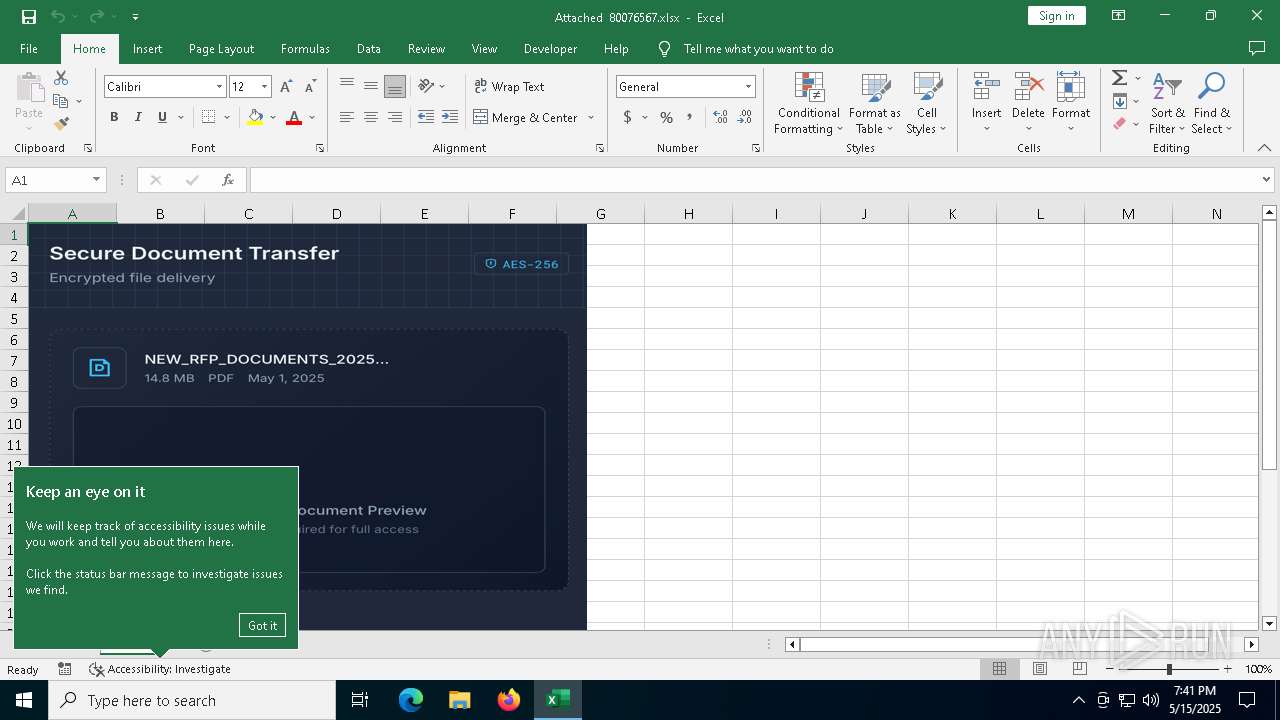Increase font size with larger A icon

(x=286, y=87)
